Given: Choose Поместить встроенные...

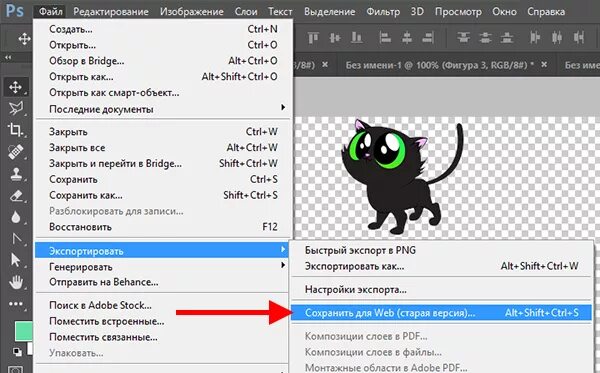Looking at the screenshot, I should pyautogui.click(x=161, y=321).
